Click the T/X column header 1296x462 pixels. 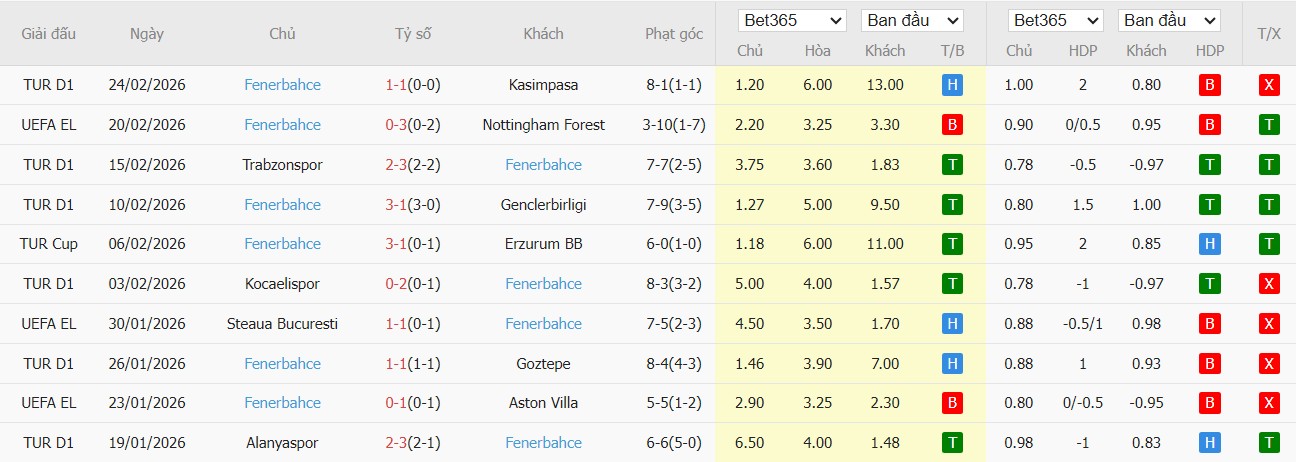(x=1269, y=34)
